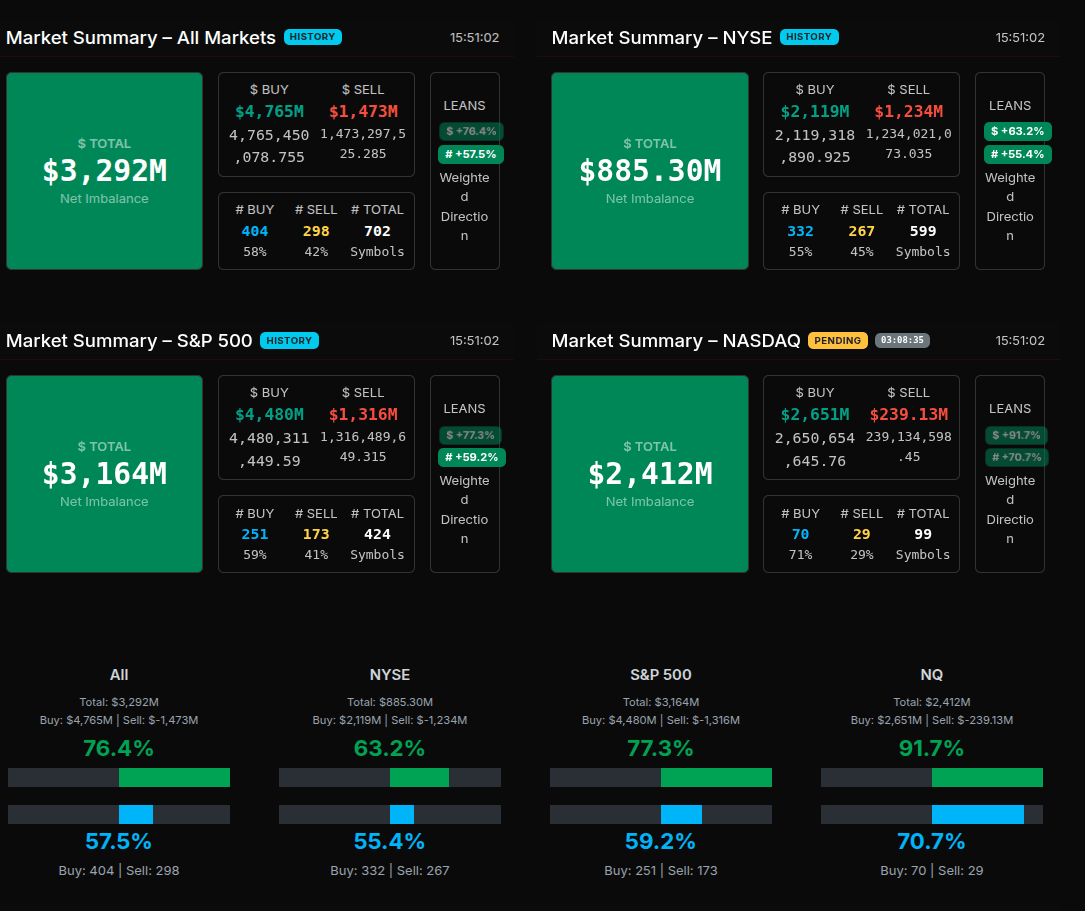Click the Market Summary – S&P 500 heading
1085x911 pixels.
(x=129, y=341)
